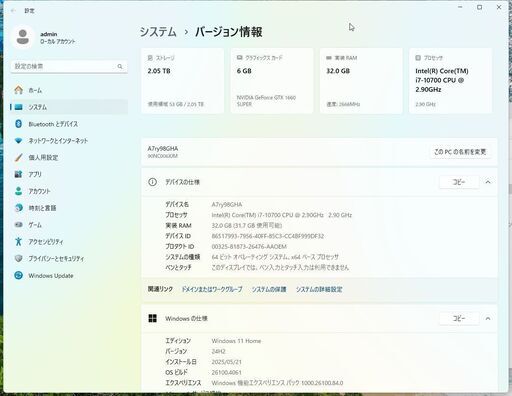Screen dimensions: 512x396
Task: Open the ドメインまたはワークグループ link
Action: point(212,289)
